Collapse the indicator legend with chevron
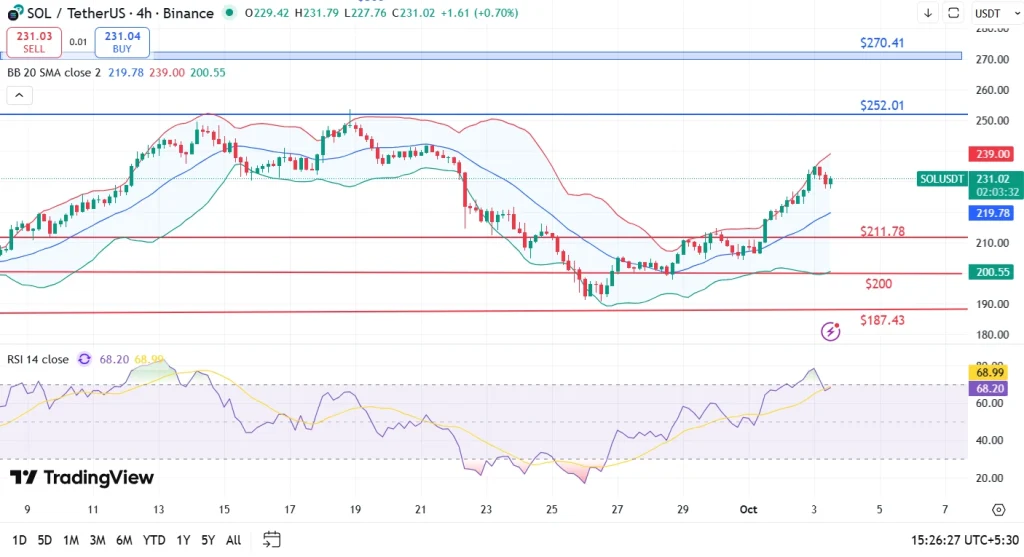Screen dimensions: 1024x557 [x=19, y=95]
